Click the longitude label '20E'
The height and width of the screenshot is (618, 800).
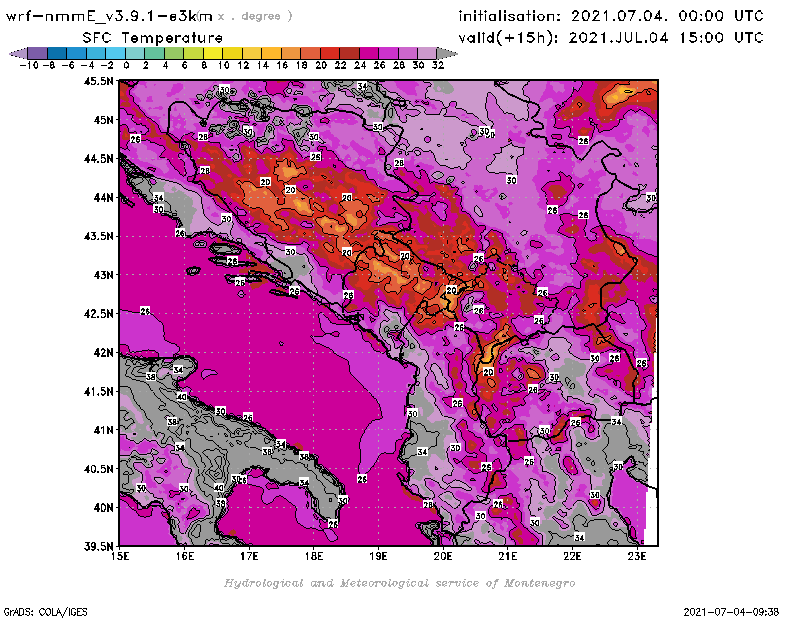coord(443,556)
